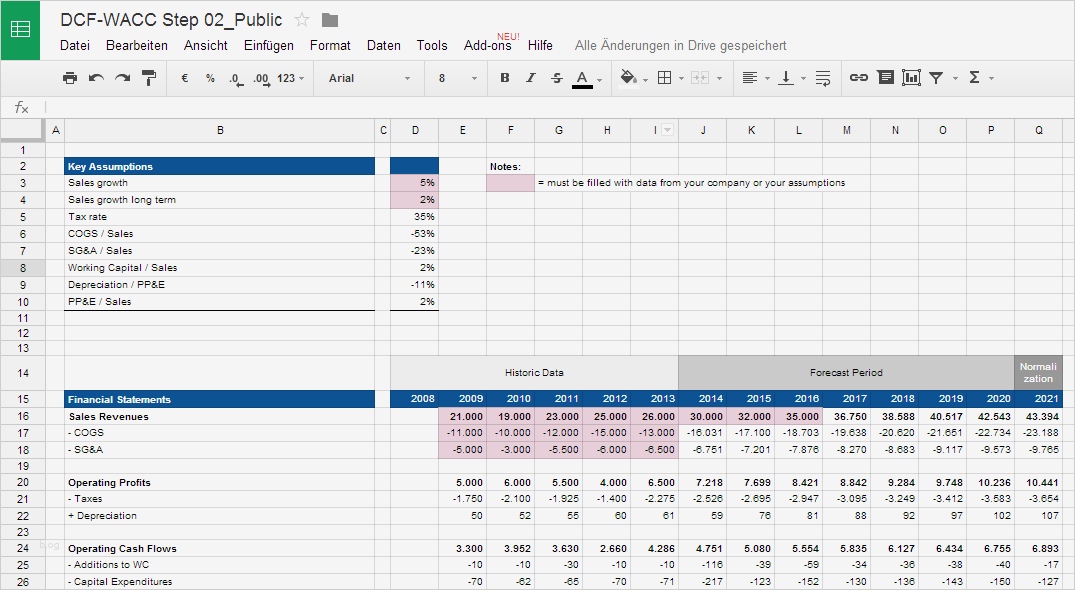Click the Google Sheets home logo
The image size is (1075, 590).
pos(20,30)
